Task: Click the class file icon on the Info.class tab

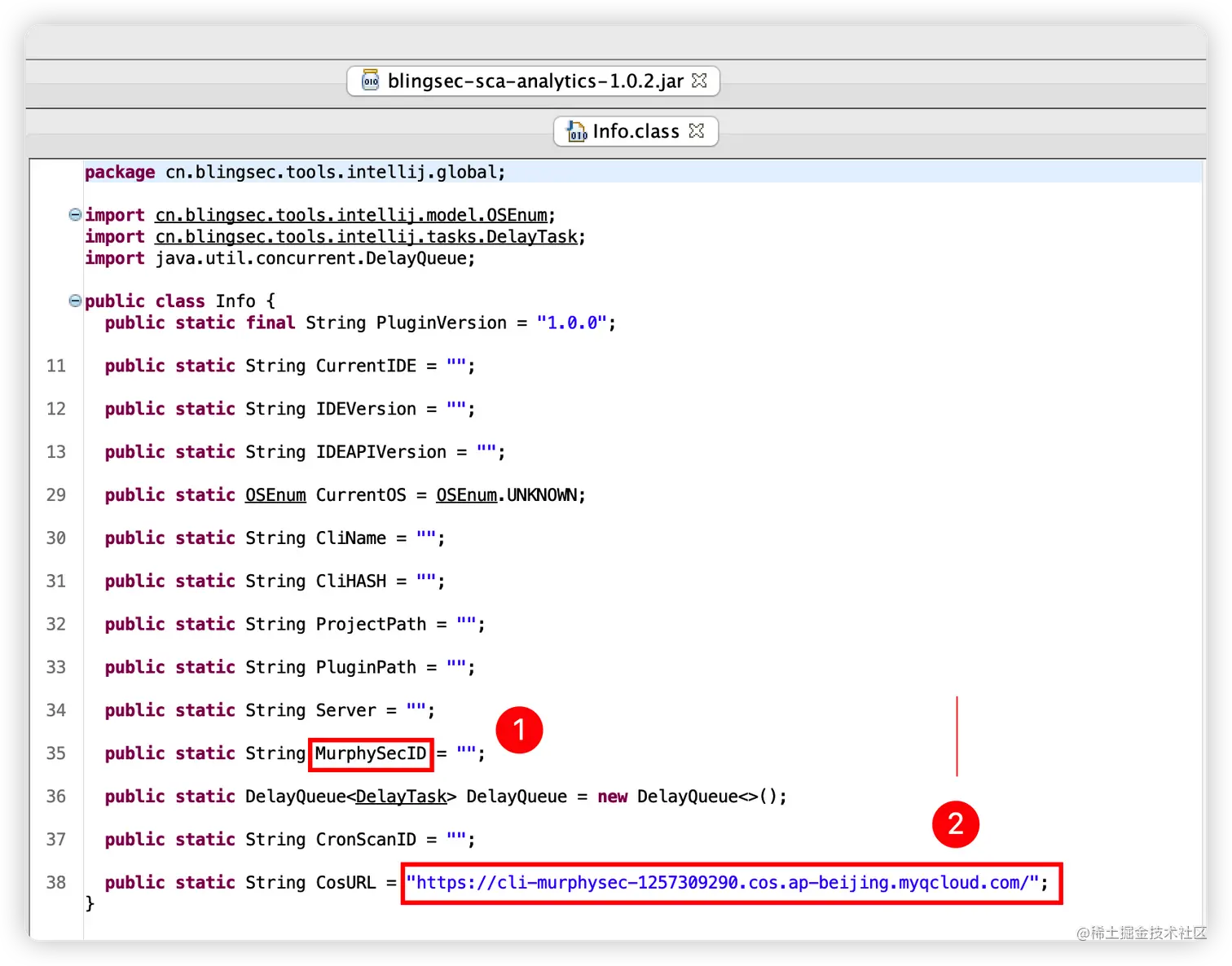Action: (577, 131)
